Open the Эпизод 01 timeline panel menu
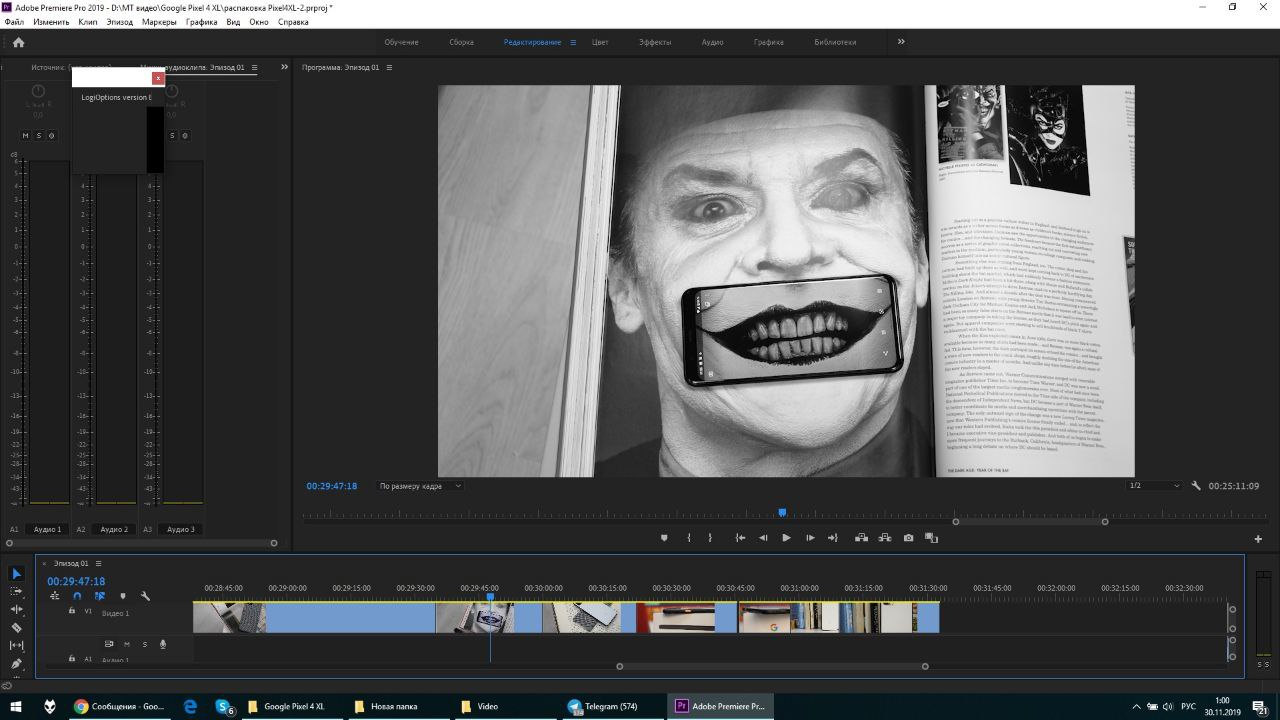The image size is (1280, 720). [98, 563]
